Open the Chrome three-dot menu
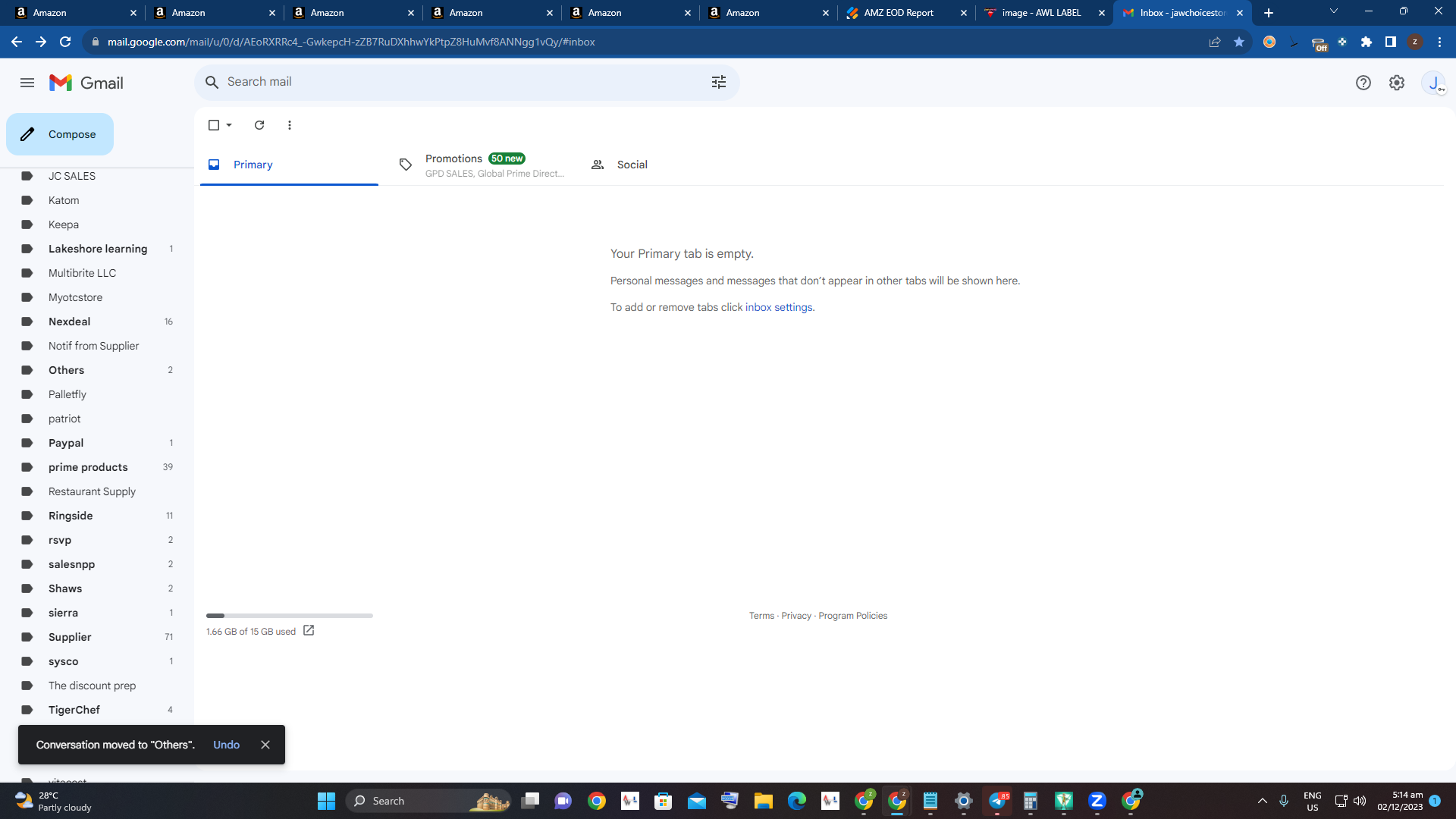The width and height of the screenshot is (1456, 819). coord(1439,42)
